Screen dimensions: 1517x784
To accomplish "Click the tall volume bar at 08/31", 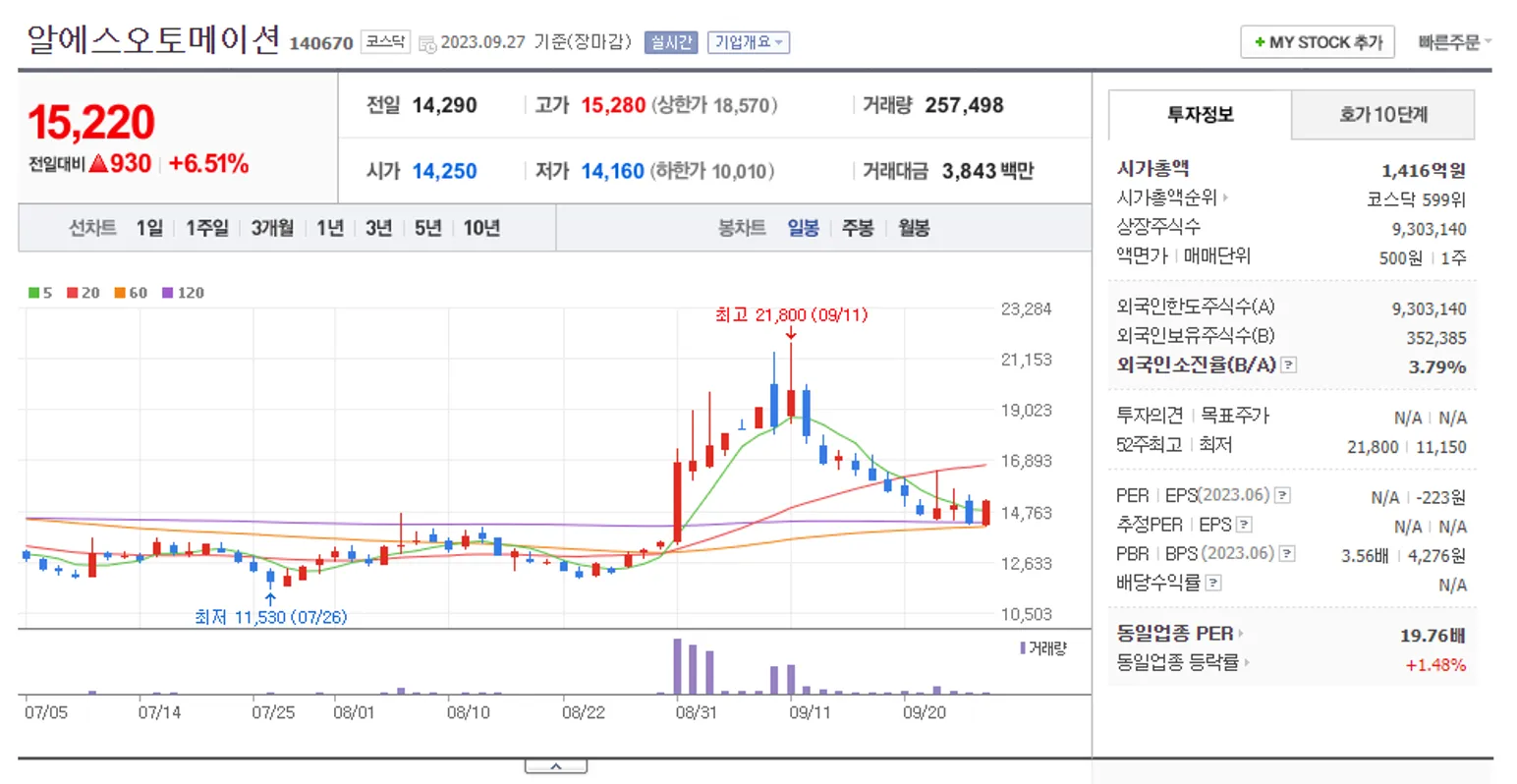I will pyautogui.click(x=677, y=667).
